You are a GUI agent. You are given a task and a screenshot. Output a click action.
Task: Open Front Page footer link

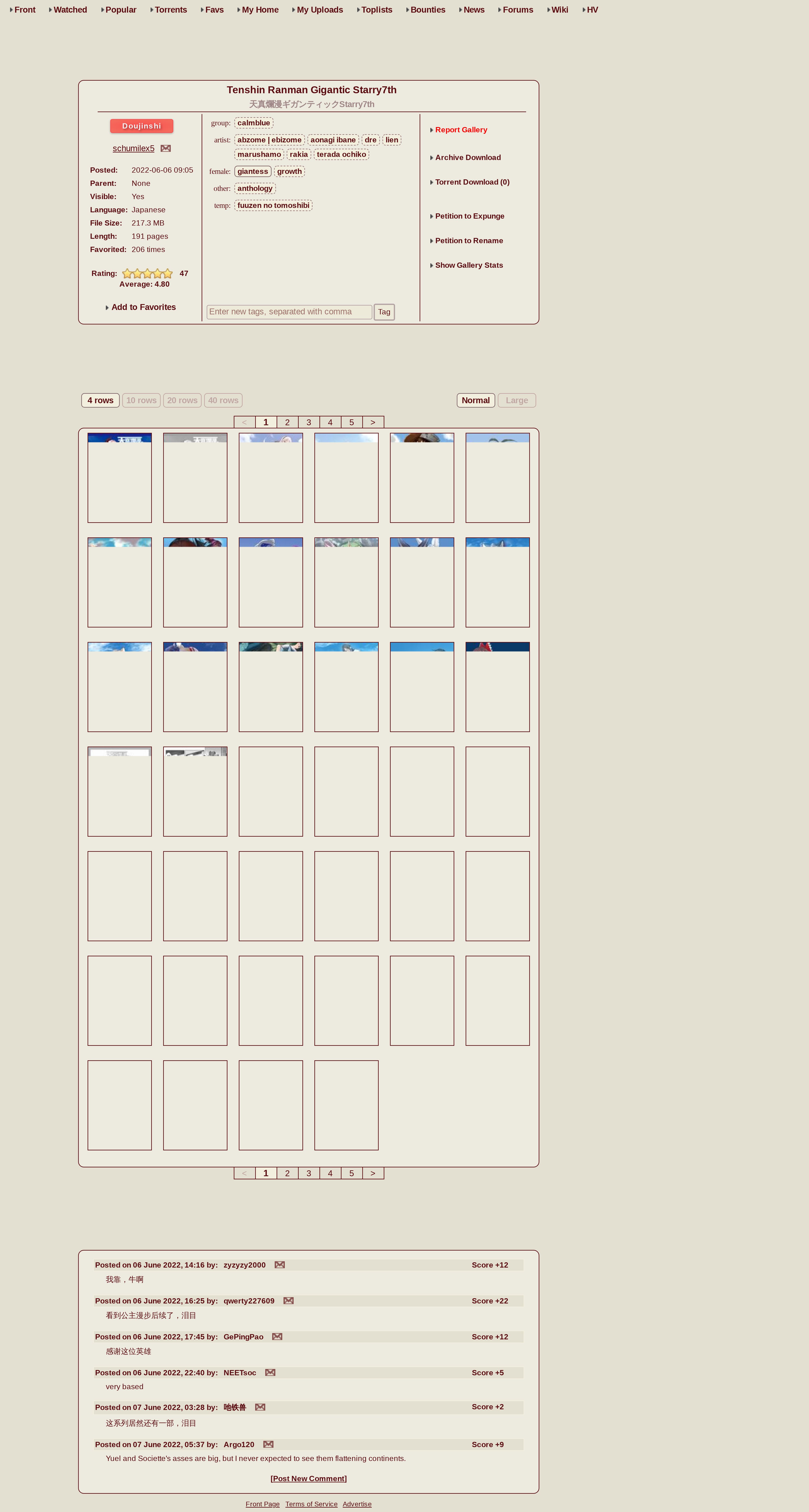[x=263, y=1504]
